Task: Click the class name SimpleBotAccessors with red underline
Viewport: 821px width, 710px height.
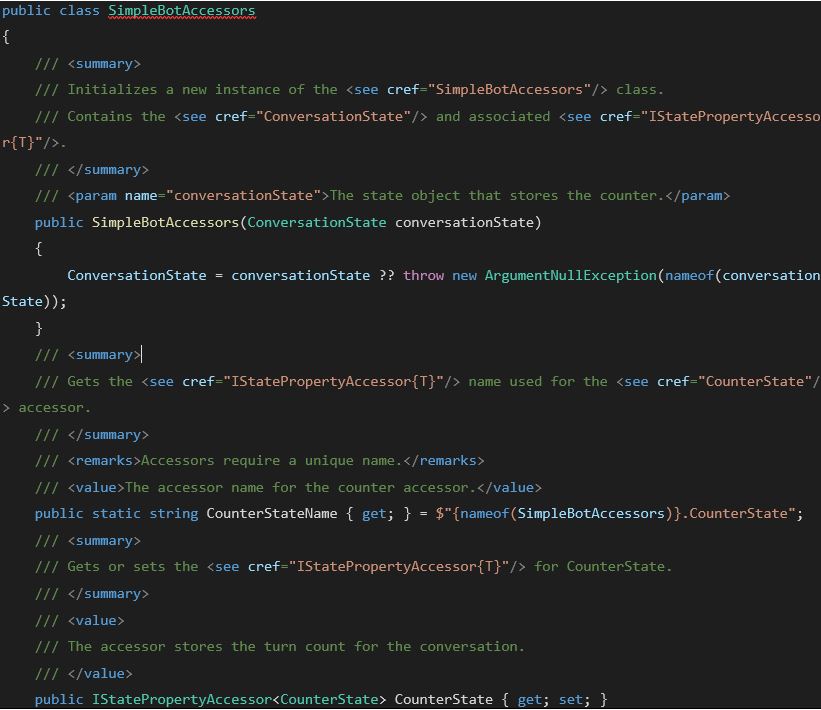Action: (x=182, y=10)
